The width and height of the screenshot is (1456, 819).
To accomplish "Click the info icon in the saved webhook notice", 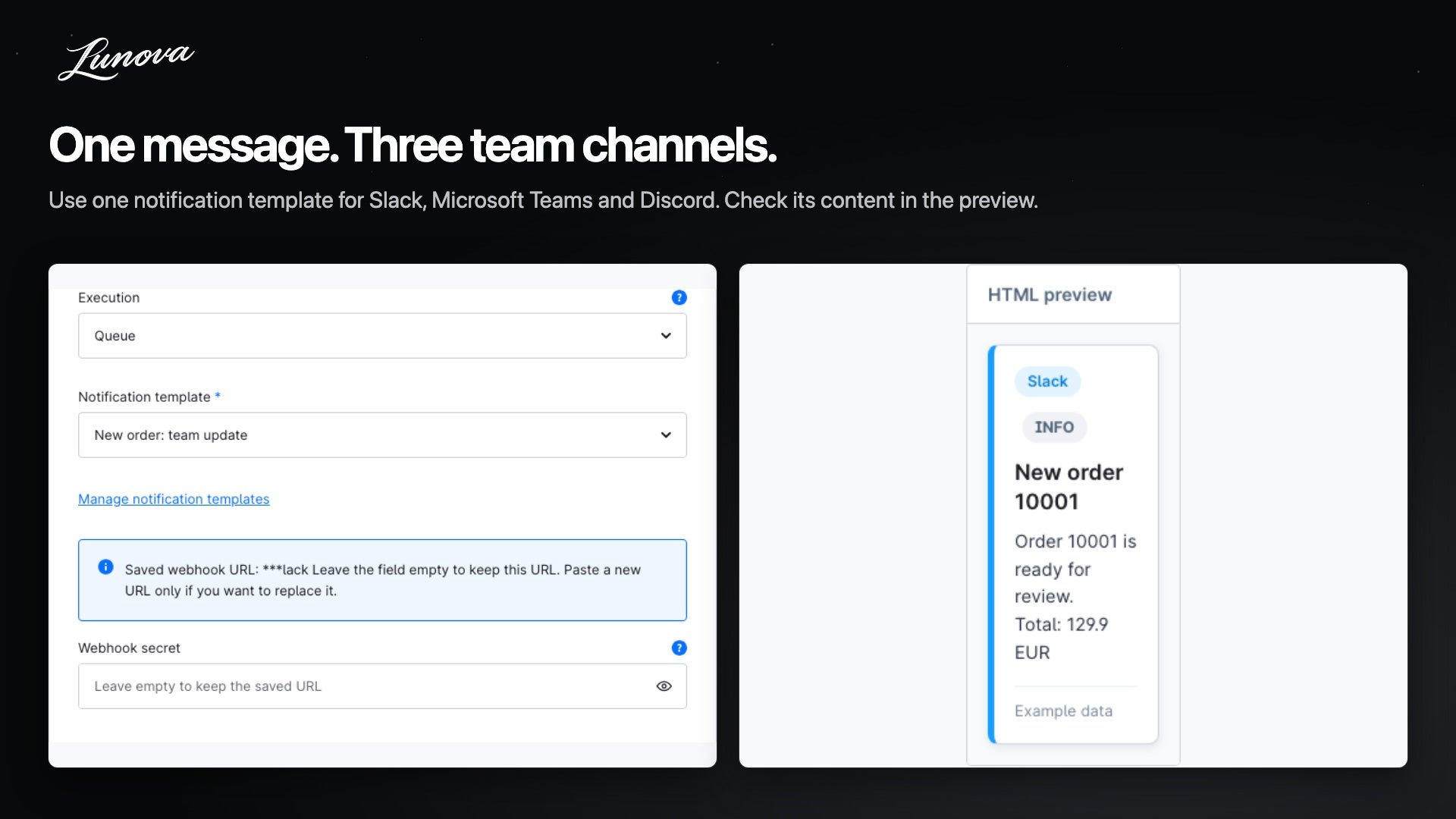I will [105, 567].
